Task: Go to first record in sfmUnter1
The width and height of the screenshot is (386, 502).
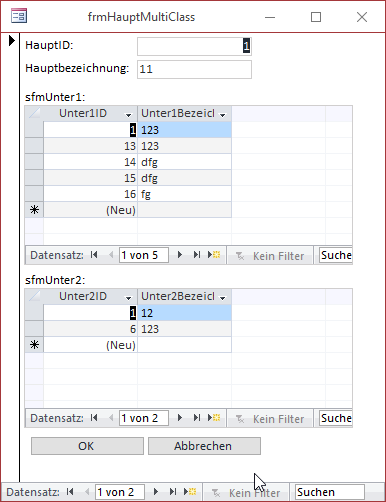Action: pyautogui.click(x=94, y=255)
